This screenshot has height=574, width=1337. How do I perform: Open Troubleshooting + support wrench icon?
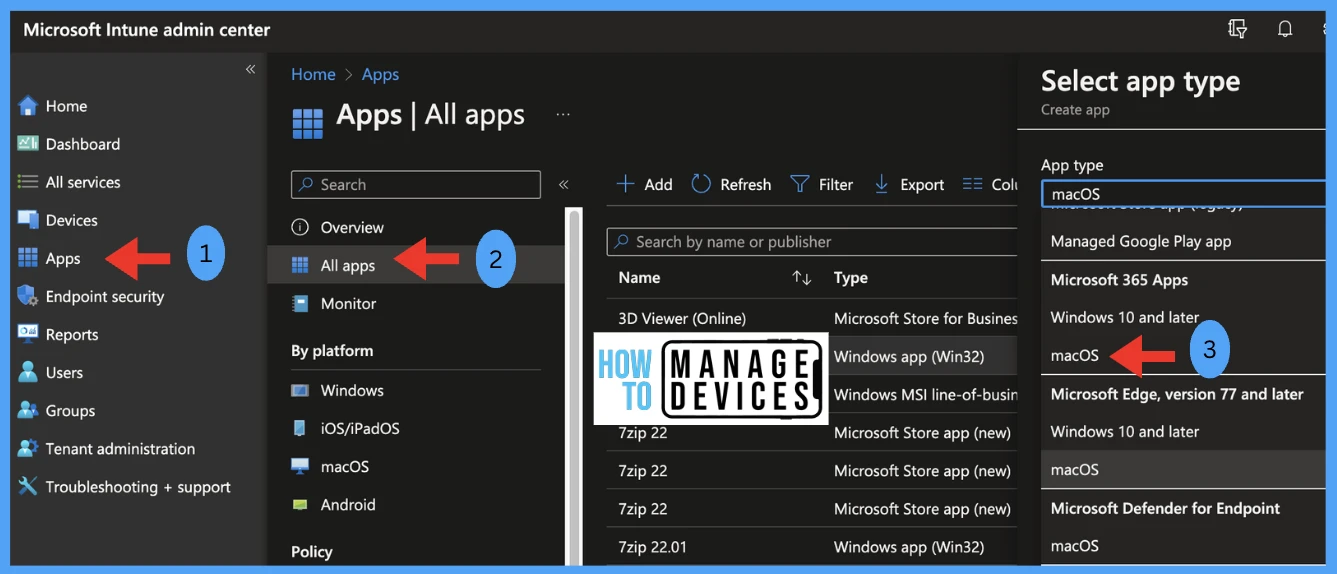tap(28, 487)
